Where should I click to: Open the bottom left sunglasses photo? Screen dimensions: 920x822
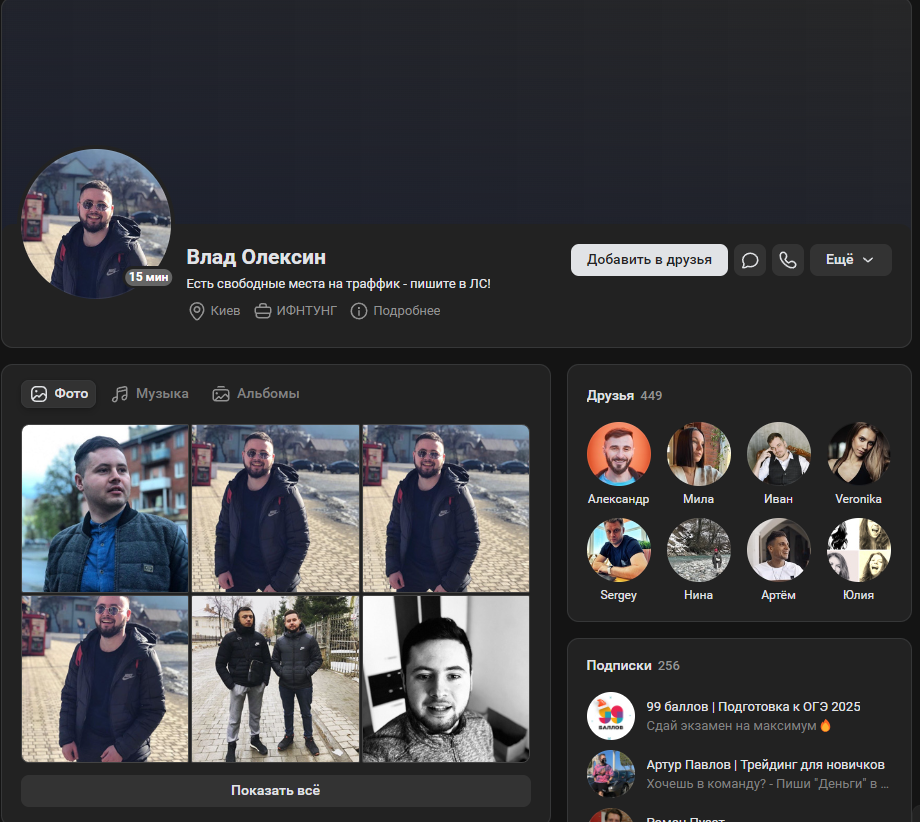point(105,679)
